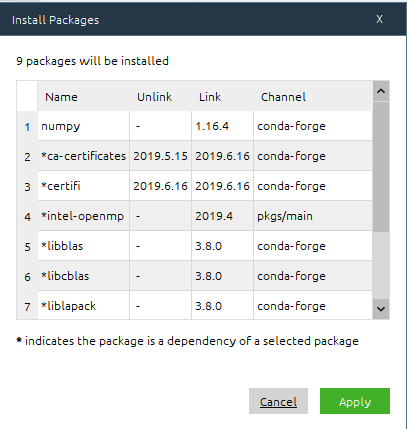Sort by the Name column header
The height and width of the screenshot is (429, 407).
click(83, 97)
